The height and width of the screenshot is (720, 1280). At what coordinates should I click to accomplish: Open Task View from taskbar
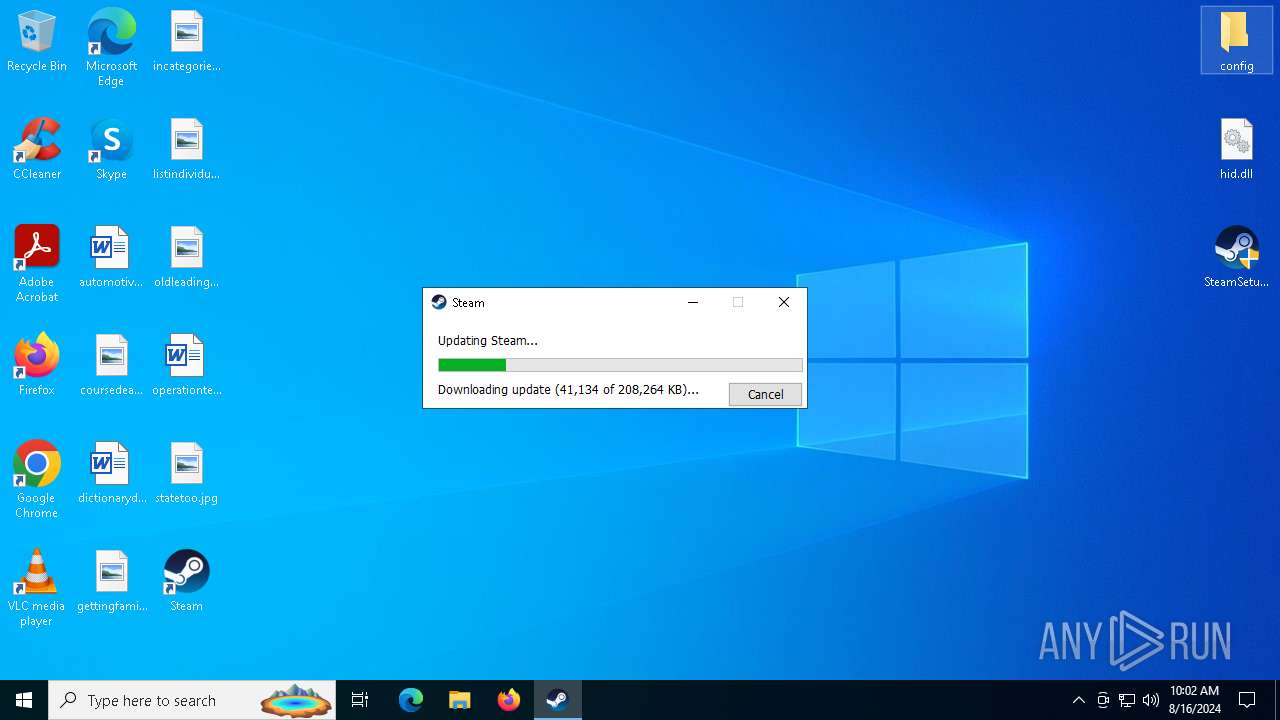(361, 700)
